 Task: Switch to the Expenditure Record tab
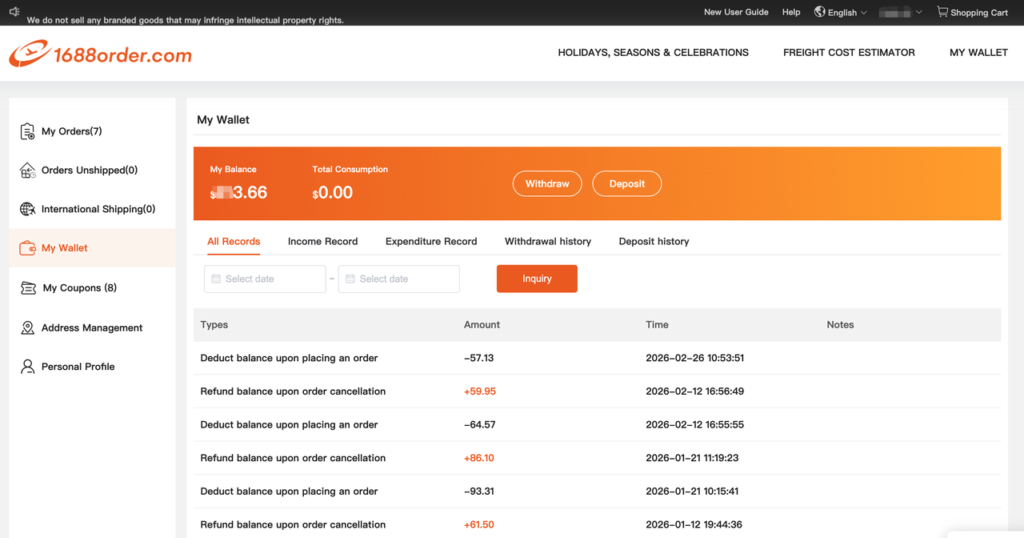(x=431, y=241)
